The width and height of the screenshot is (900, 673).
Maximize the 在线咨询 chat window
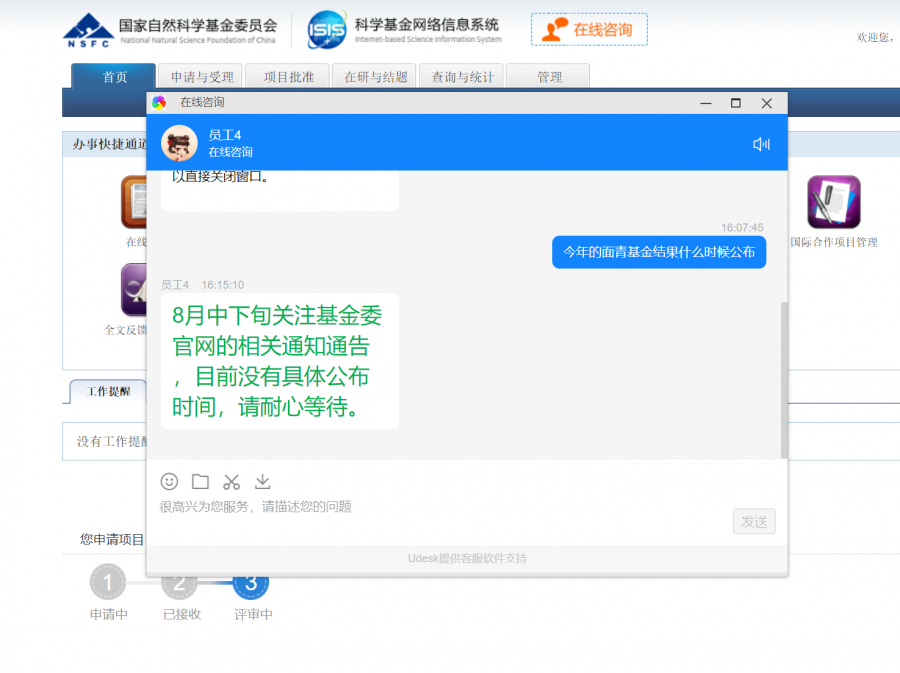(736, 103)
